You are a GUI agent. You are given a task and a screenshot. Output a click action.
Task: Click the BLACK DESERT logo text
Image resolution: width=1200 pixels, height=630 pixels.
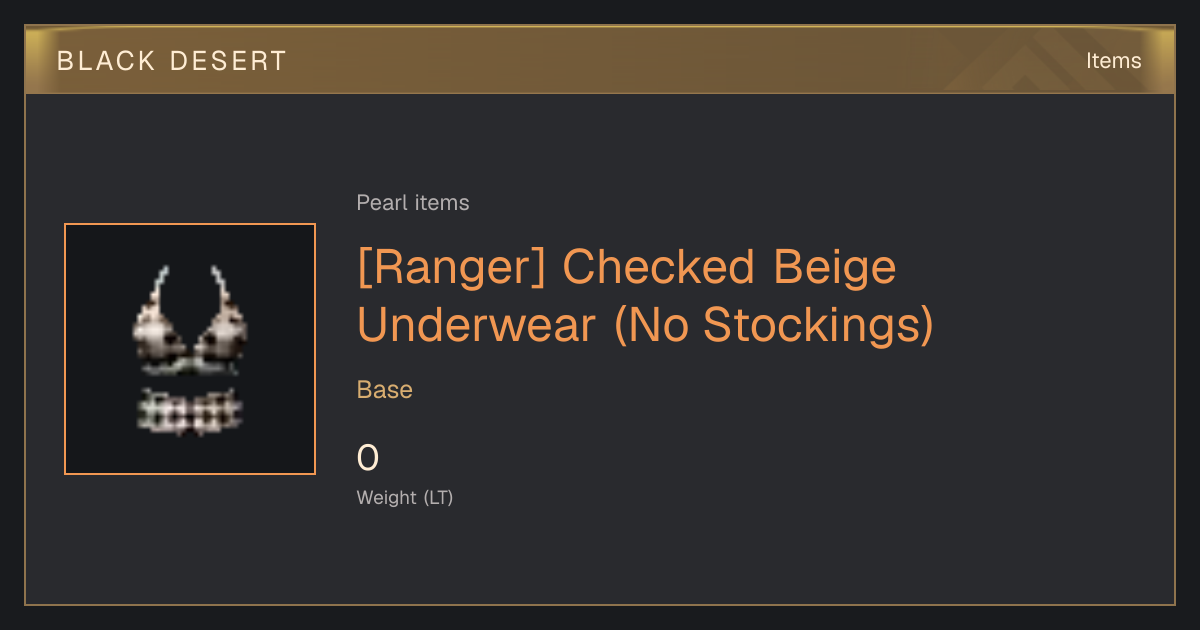172,61
